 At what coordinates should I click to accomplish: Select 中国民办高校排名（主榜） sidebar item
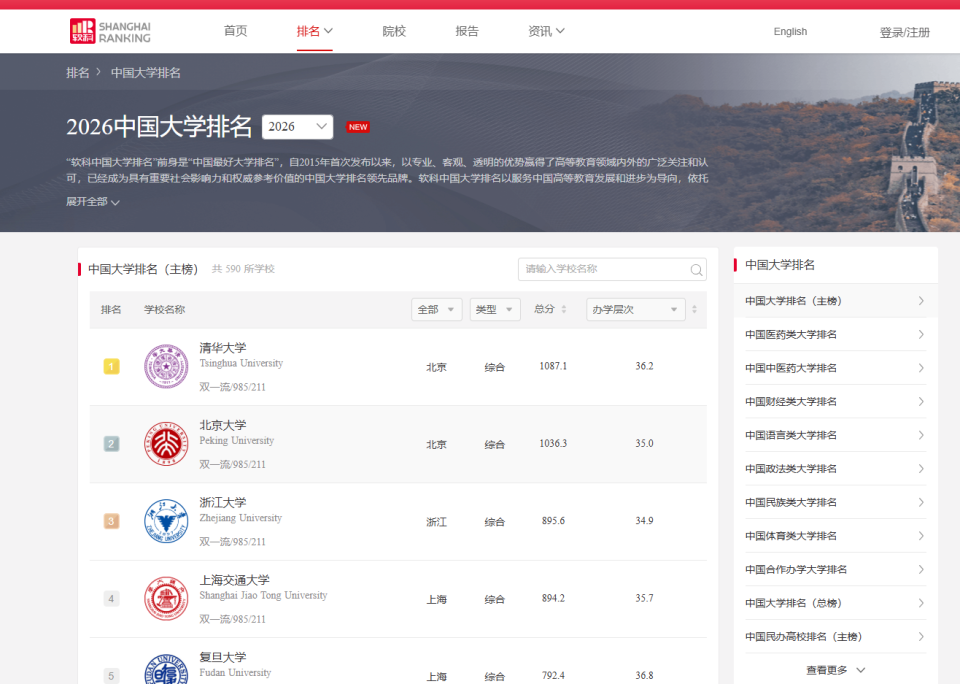point(835,637)
